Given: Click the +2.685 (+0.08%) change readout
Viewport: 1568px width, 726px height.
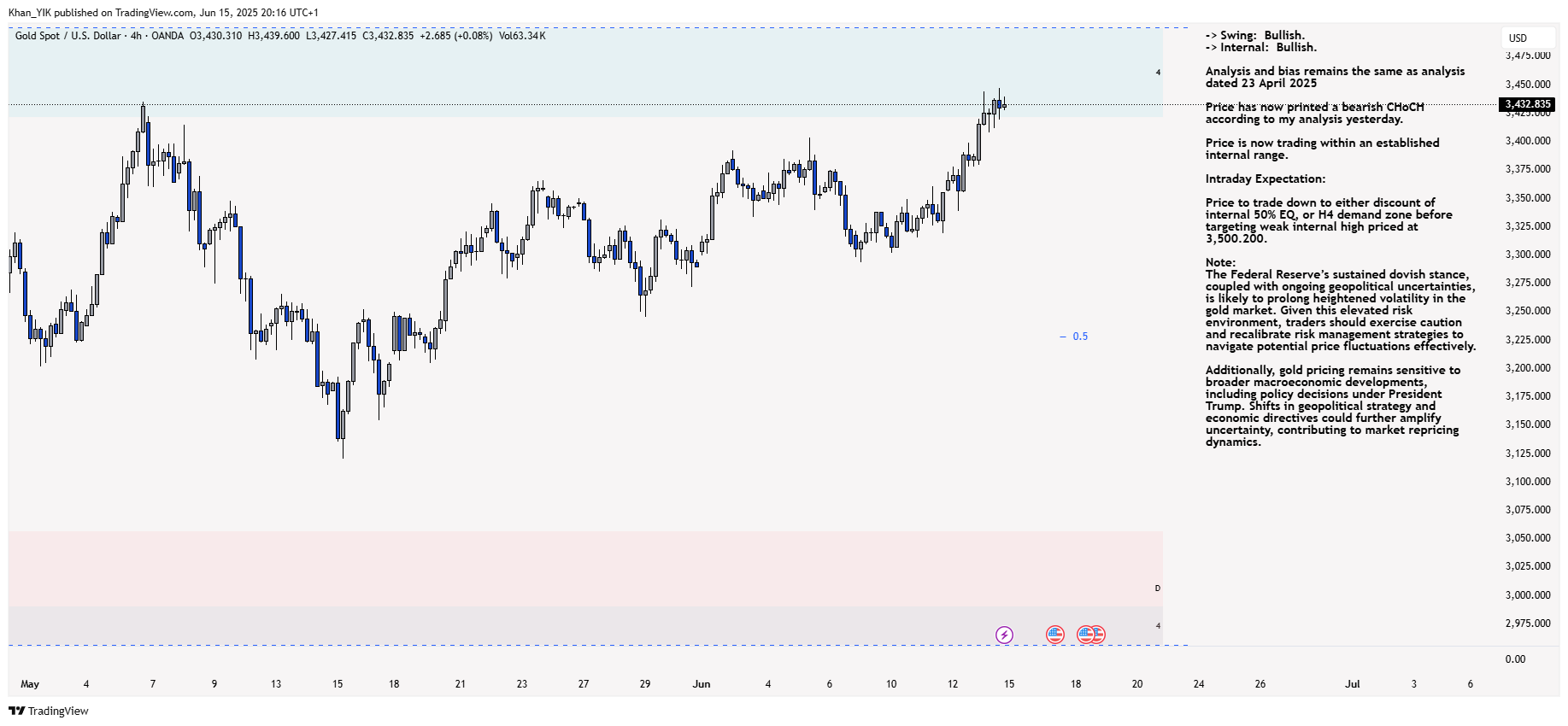Looking at the screenshot, I should click(x=455, y=36).
